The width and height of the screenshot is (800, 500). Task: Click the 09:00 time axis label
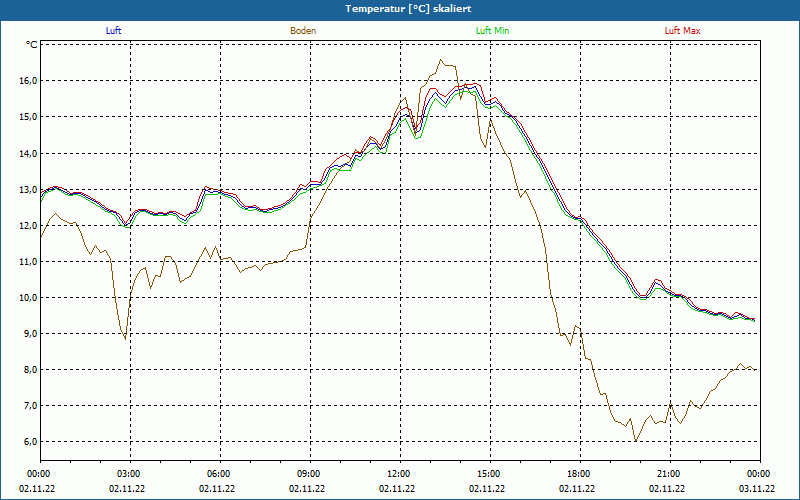coord(309,474)
